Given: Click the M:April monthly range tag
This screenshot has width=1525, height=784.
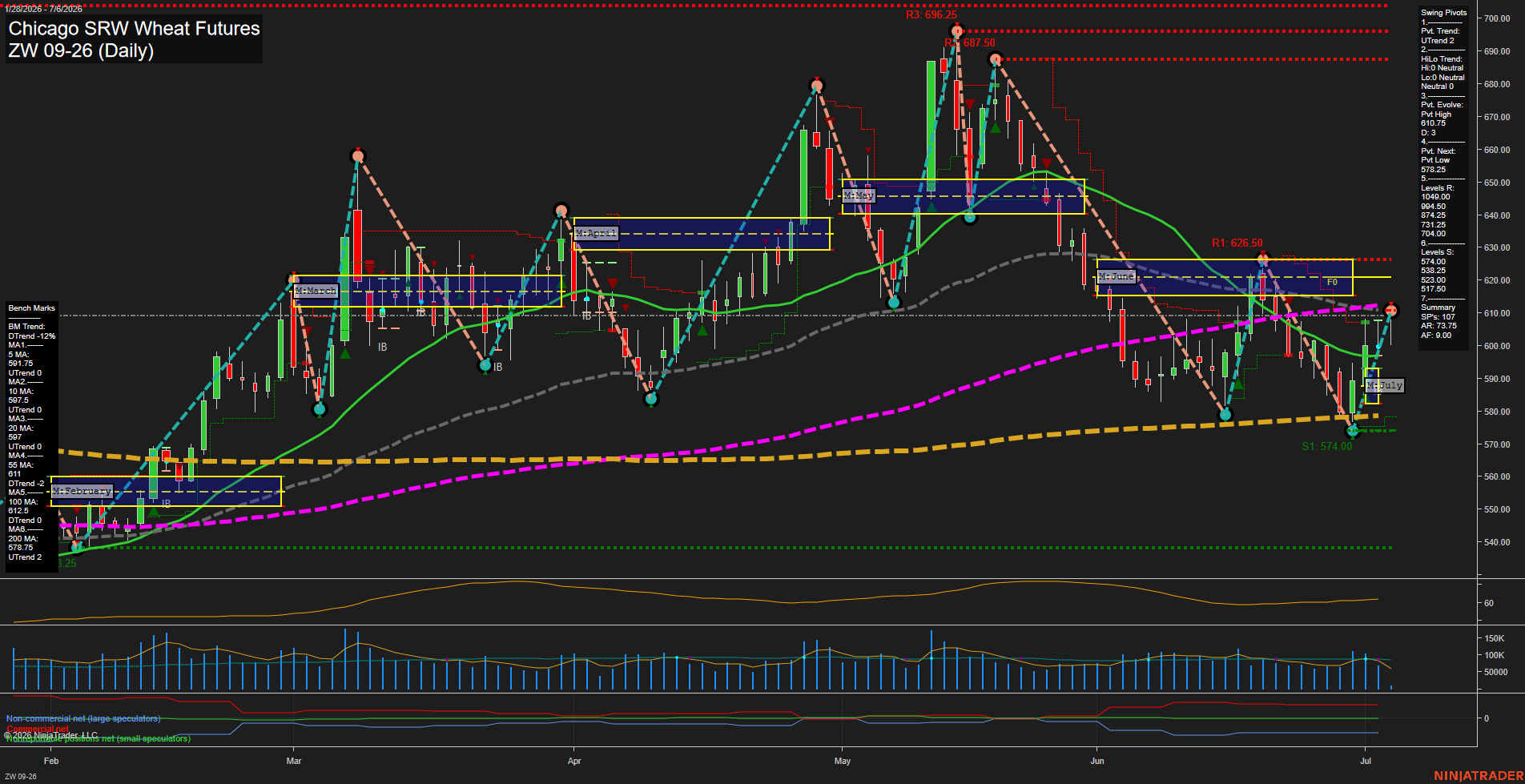Looking at the screenshot, I should [x=596, y=233].
